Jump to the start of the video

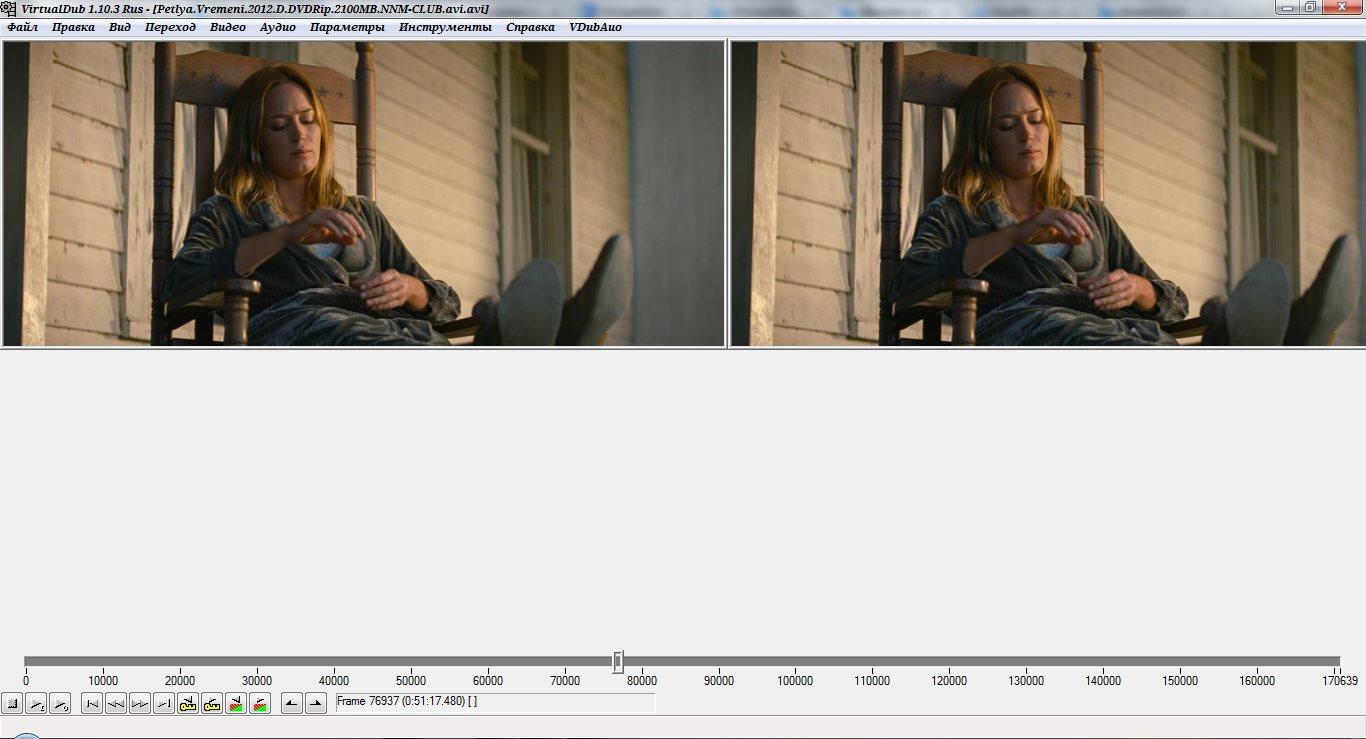point(92,703)
